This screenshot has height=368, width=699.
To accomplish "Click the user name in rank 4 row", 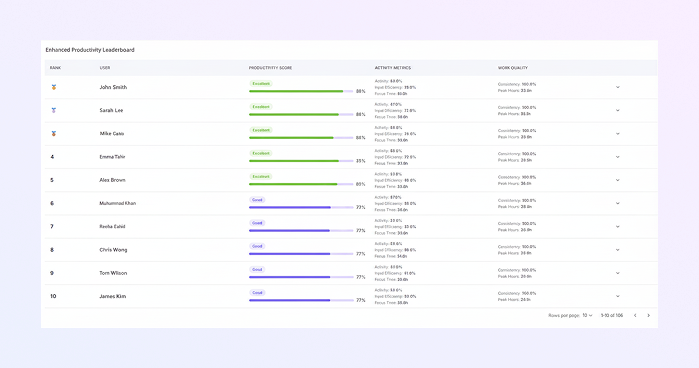I will [112, 157].
